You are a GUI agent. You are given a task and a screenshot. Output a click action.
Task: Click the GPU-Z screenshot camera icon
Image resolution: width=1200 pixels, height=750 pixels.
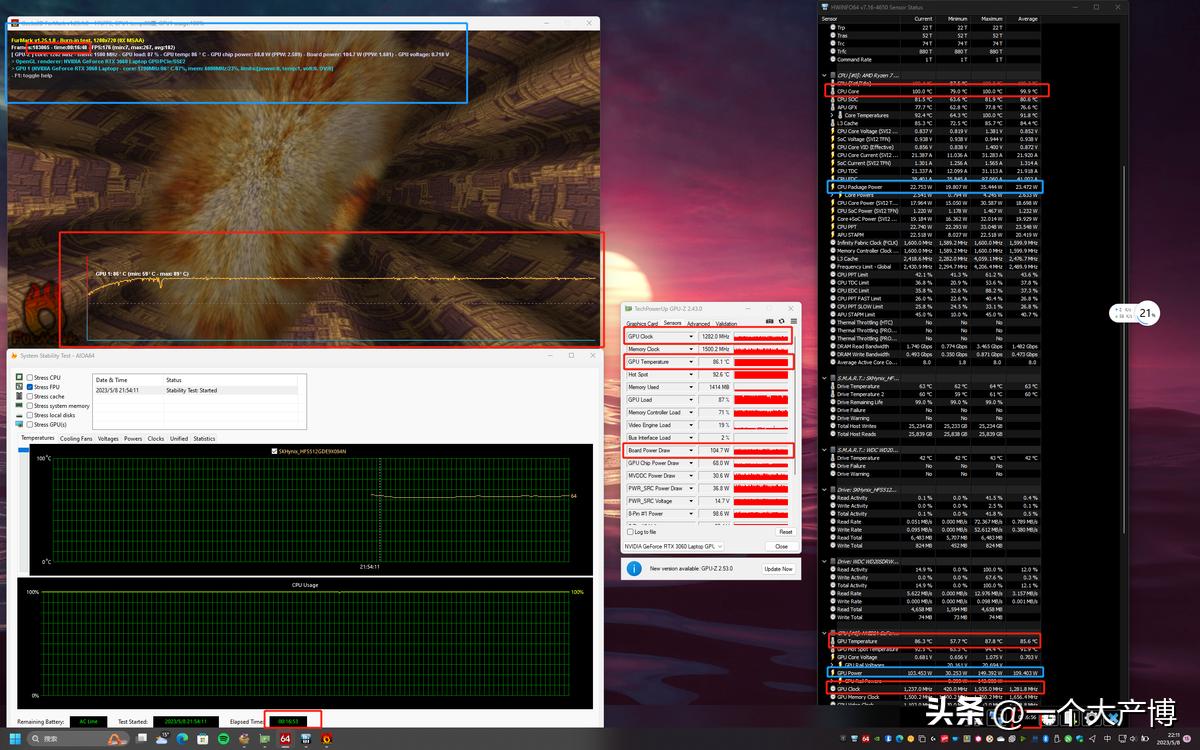click(x=769, y=322)
